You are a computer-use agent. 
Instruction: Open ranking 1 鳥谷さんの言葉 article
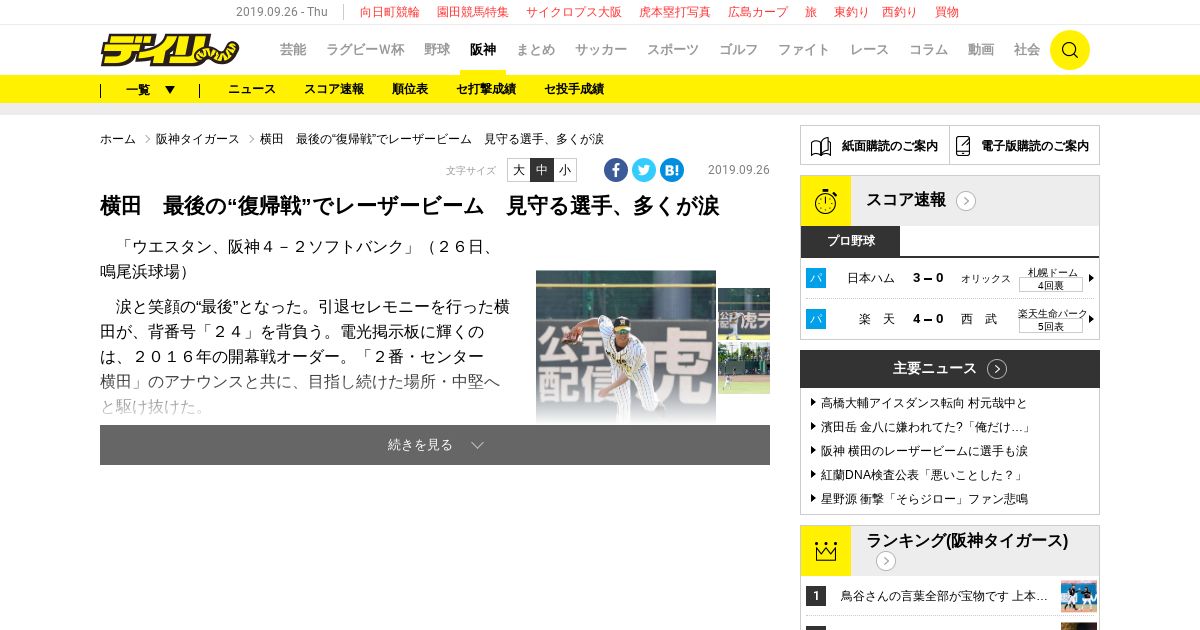(944, 596)
